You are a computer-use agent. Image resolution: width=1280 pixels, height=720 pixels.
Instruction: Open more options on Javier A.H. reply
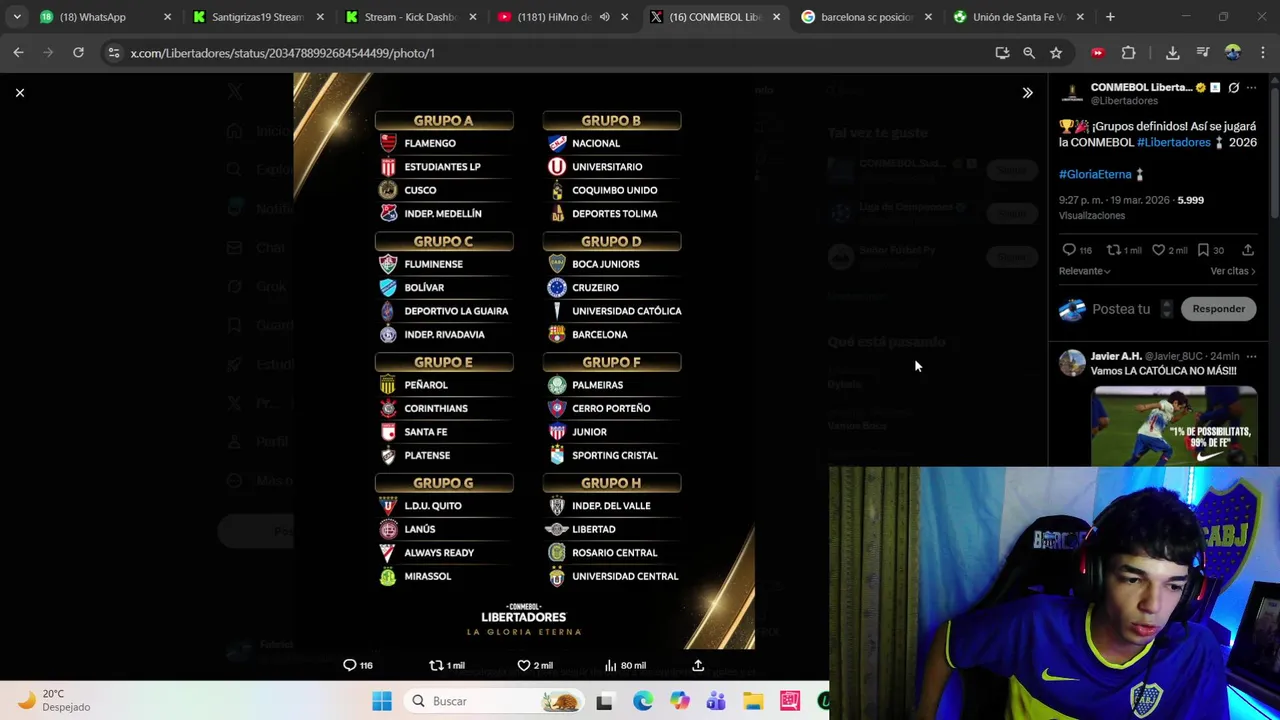click(1251, 356)
